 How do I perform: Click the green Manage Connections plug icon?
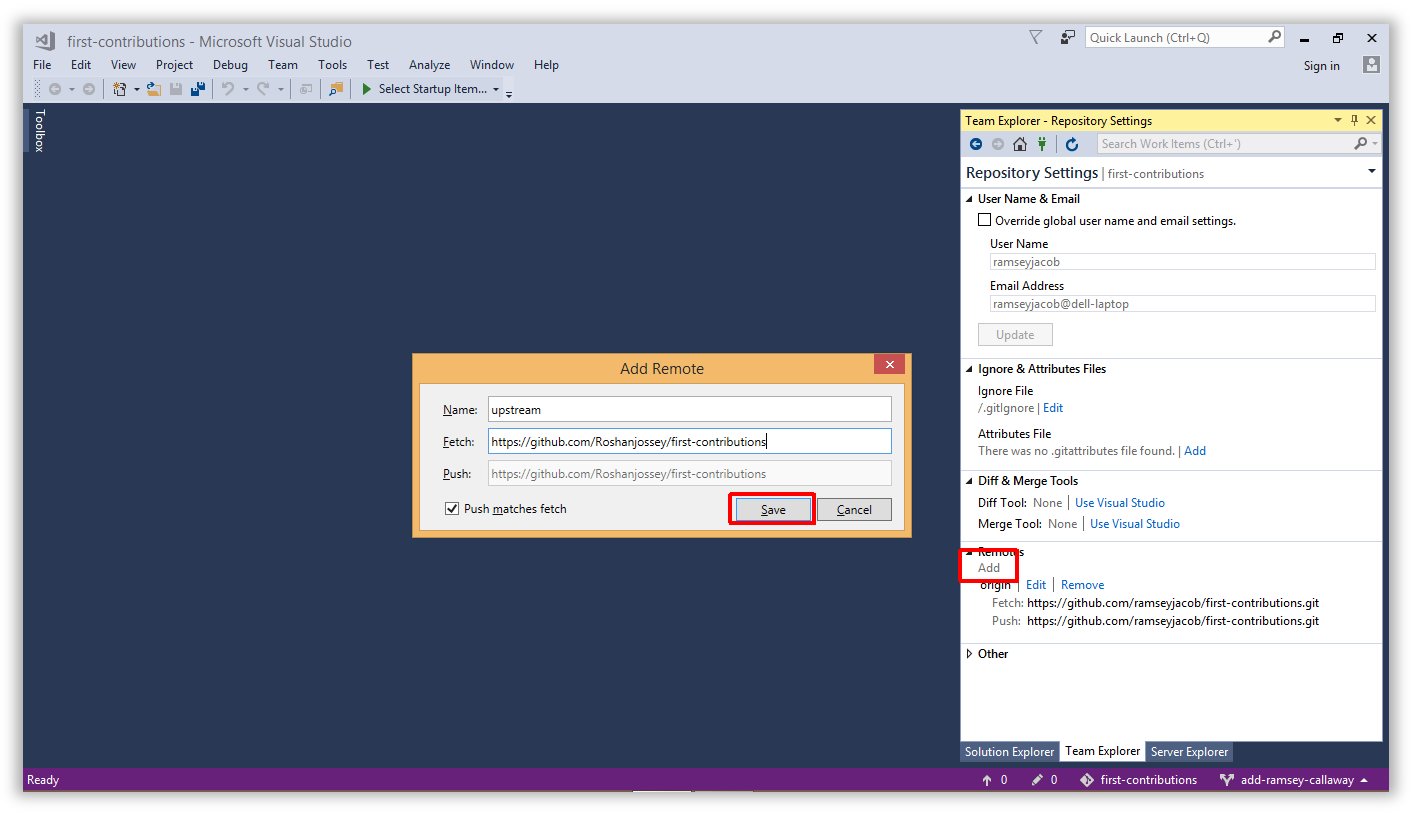coord(1042,144)
